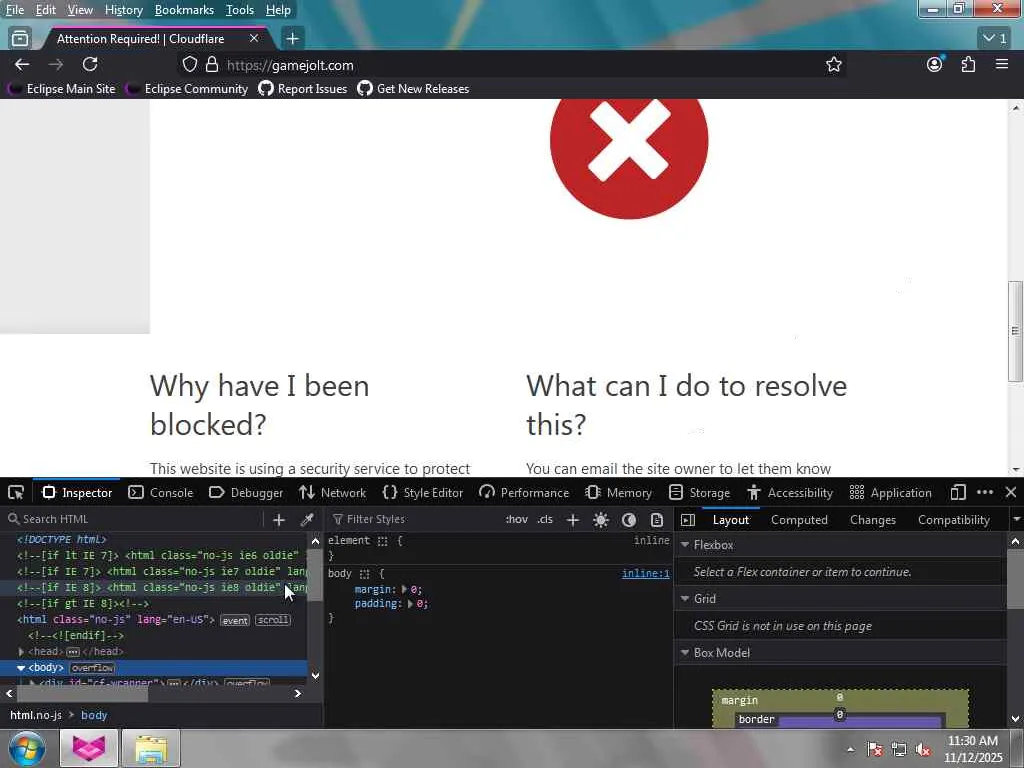
Task: Add a new HTML node
Action: coord(279,519)
